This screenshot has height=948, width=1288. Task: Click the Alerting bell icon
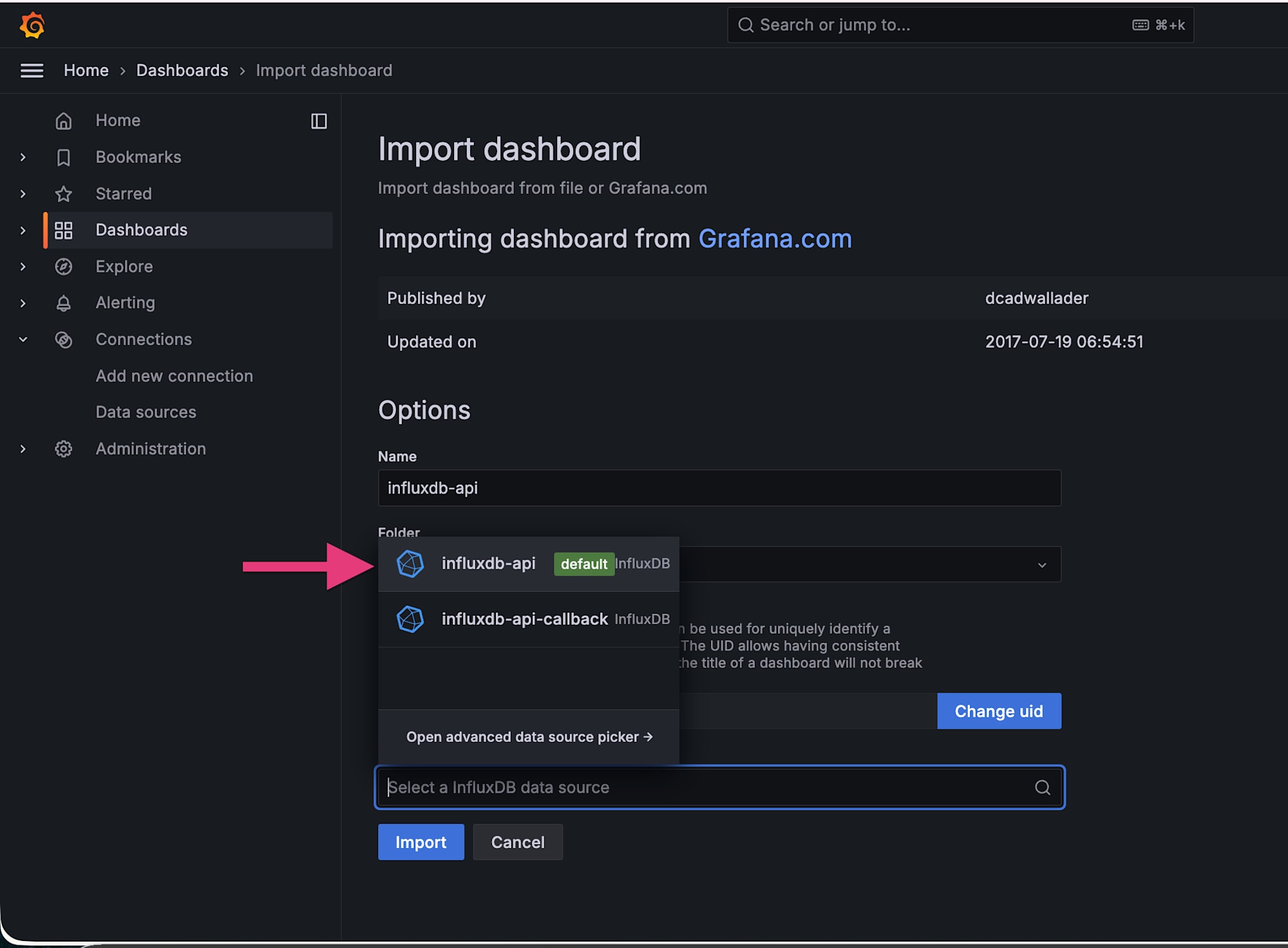63,303
